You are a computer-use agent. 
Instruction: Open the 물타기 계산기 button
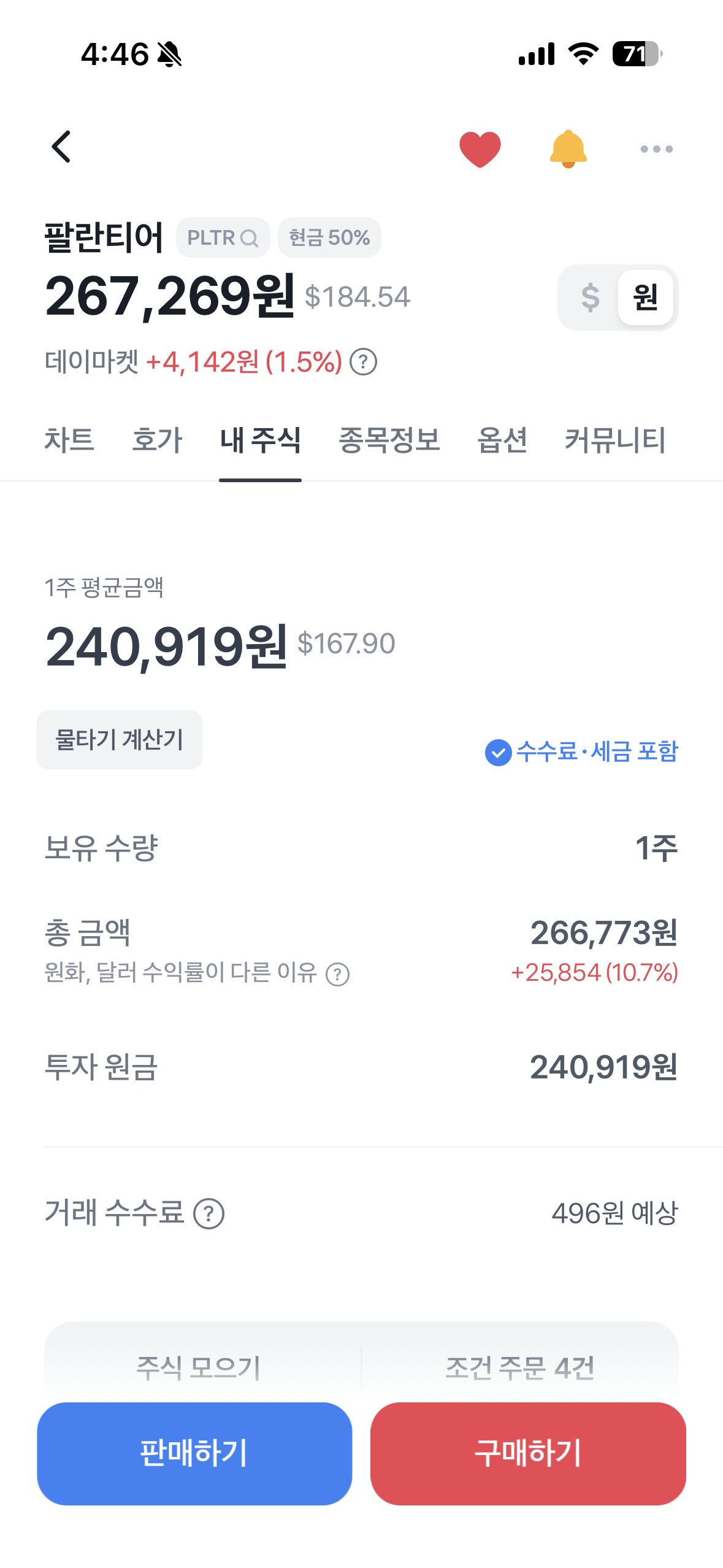click(120, 740)
